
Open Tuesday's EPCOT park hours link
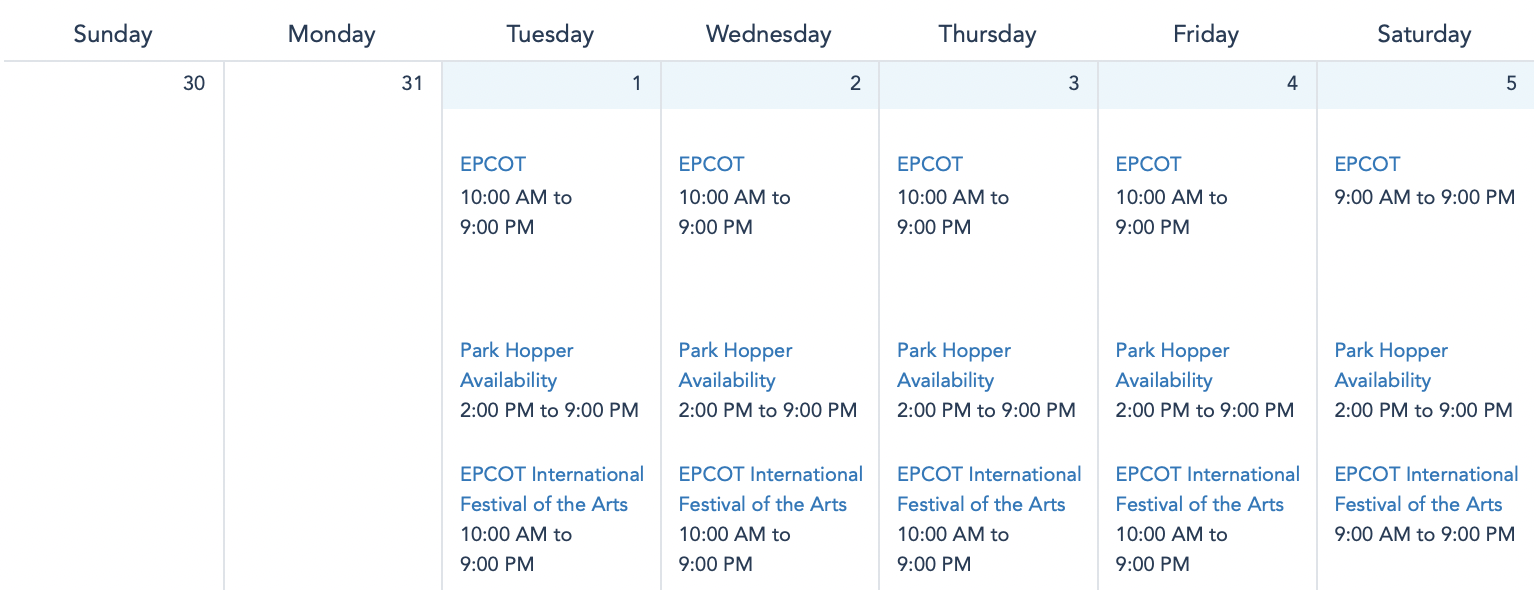[492, 164]
